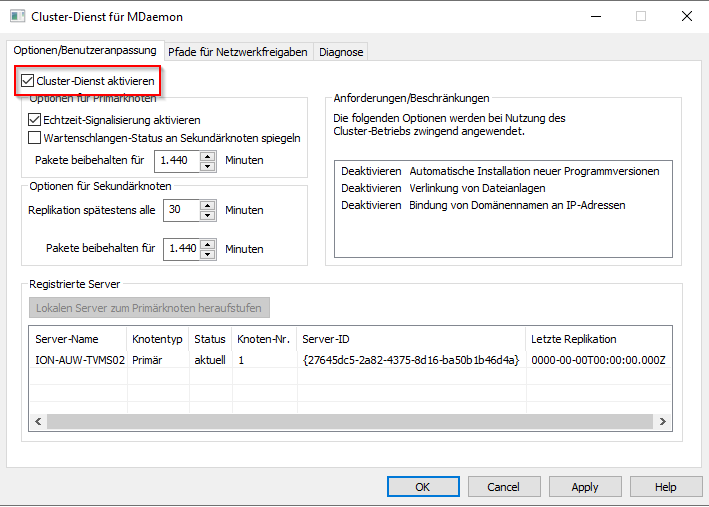Screen dimensions: 709x507
Task: Decrease Replikation spätestens alle minutes
Action: pos(208,215)
